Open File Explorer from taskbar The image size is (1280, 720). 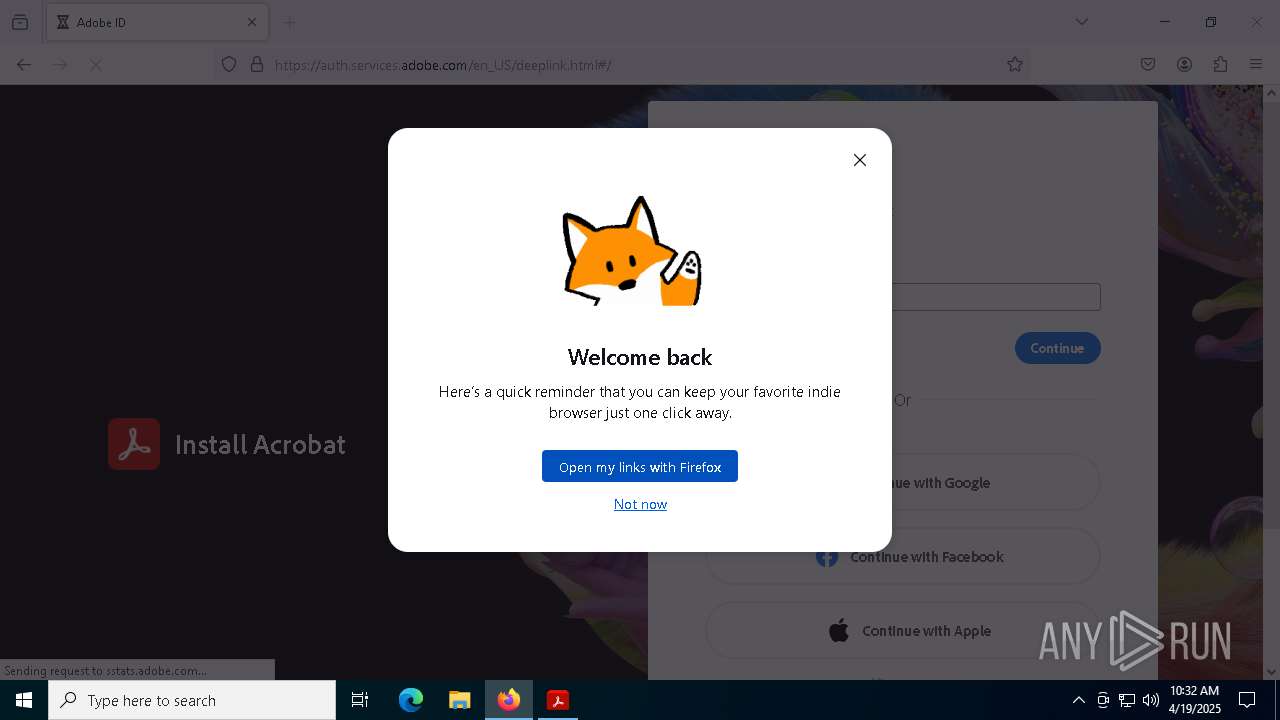tap(459, 700)
